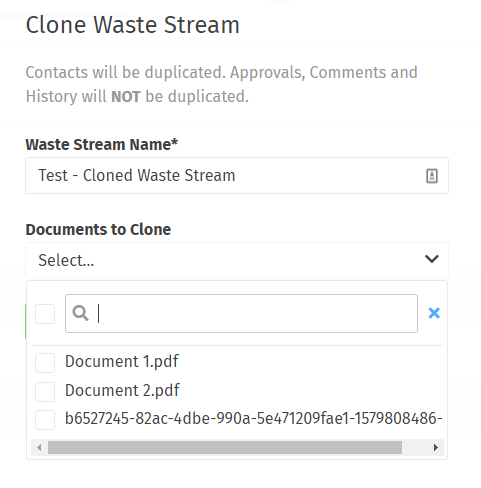Select the Document 2.pdf list entry
This screenshot has height=488, width=481.
coord(122,391)
